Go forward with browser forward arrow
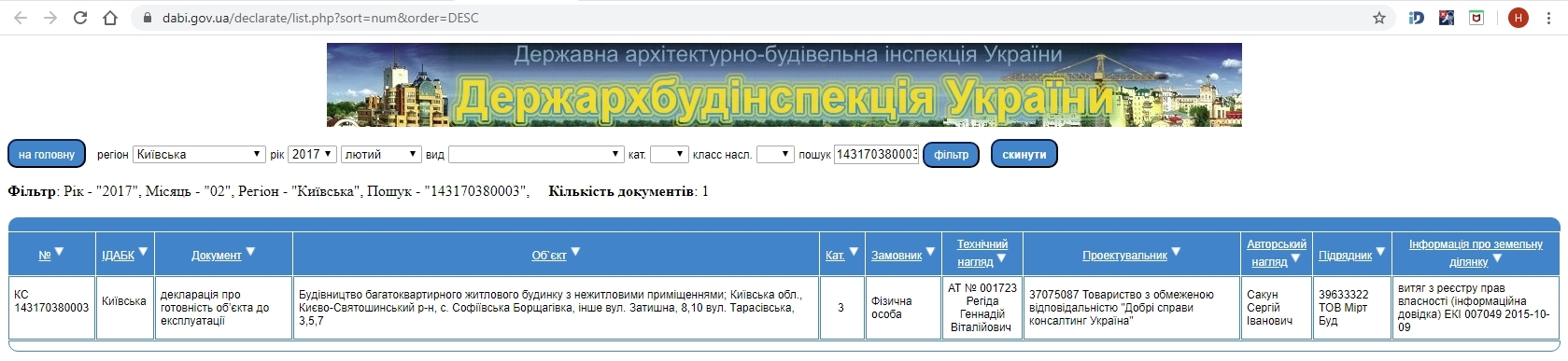1568x361 pixels. [50, 18]
